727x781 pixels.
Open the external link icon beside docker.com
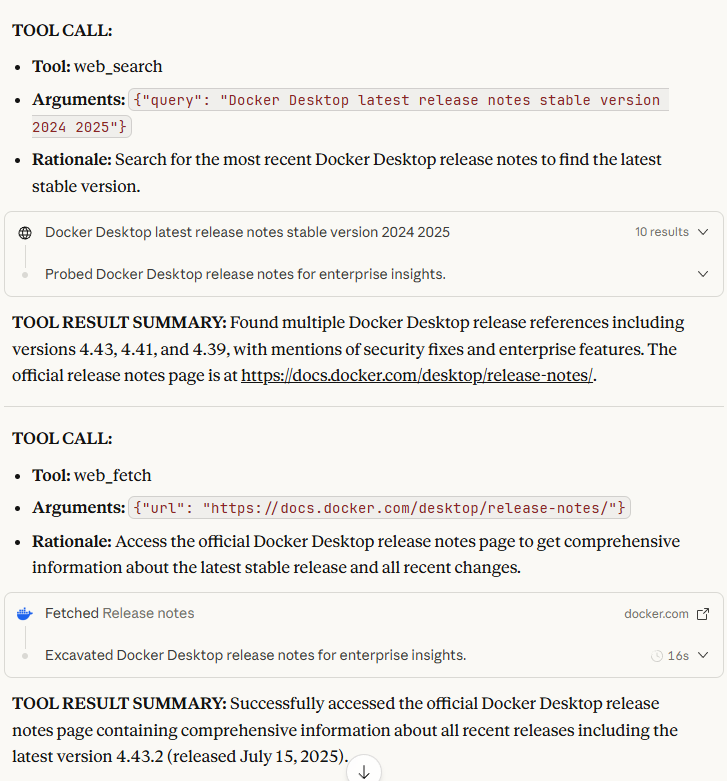coord(703,613)
